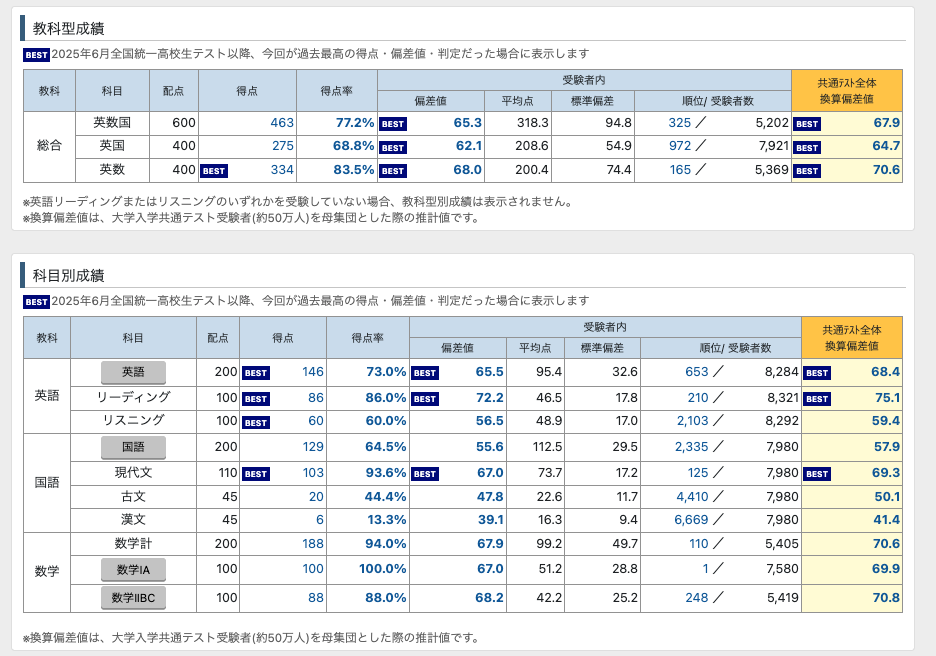936x656 pixels.
Task: Click the BEST badge beside 75.1
Action: [817, 399]
